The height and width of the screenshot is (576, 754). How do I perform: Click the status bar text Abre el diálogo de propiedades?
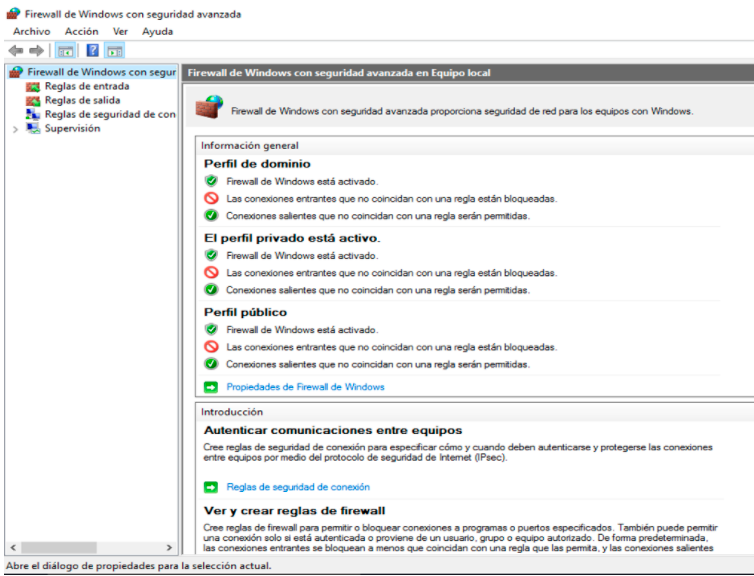(x=138, y=566)
